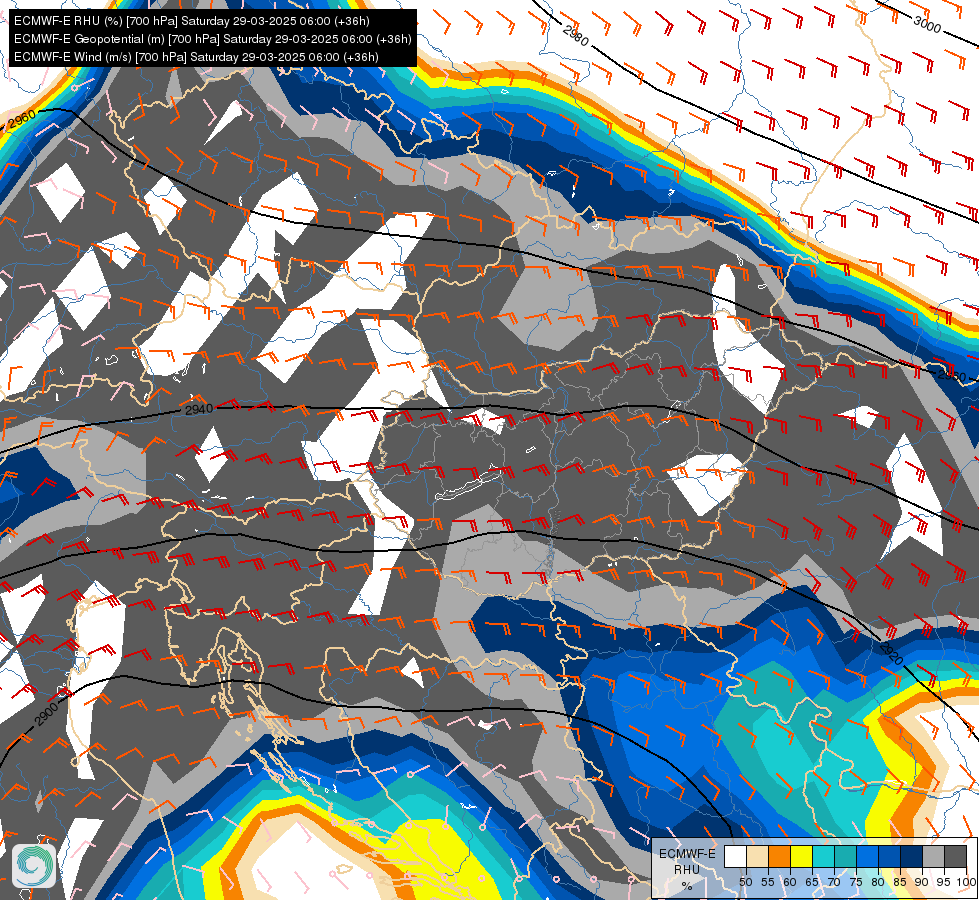Select the orange 55-60% legend swatch
The image size is (979, 900).
779,856
